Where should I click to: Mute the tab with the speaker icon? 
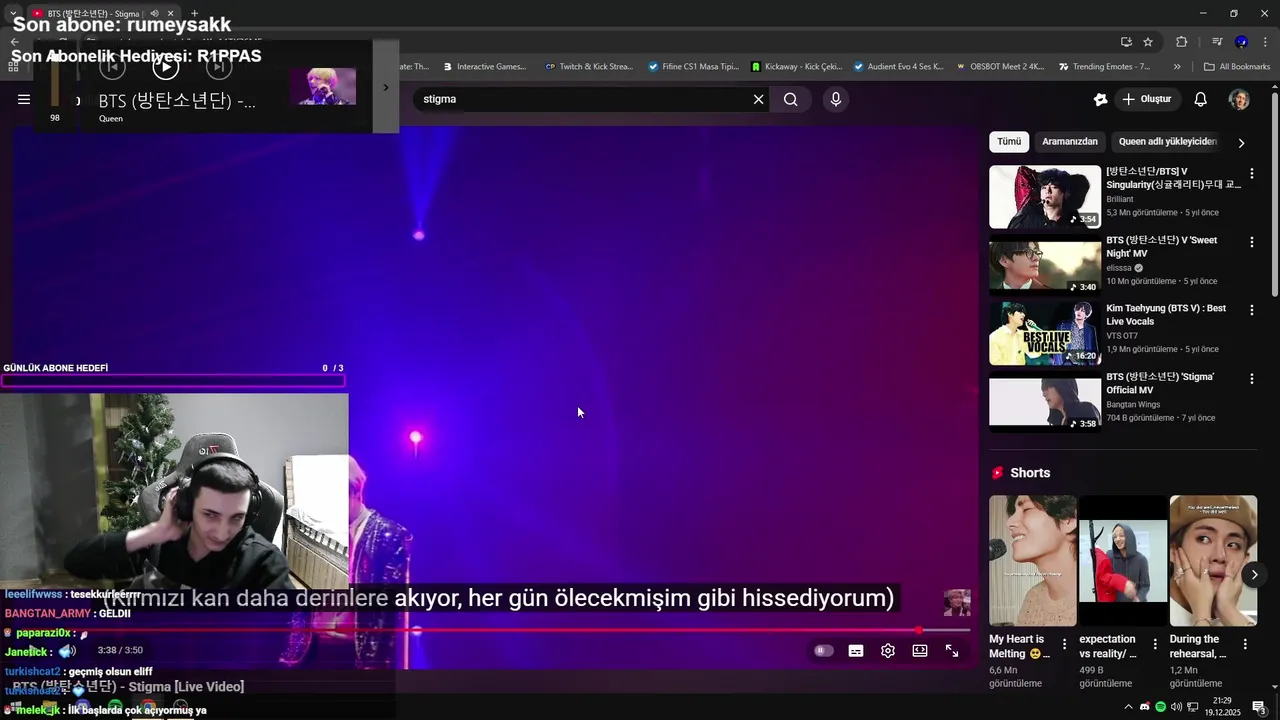click(154, 13)
